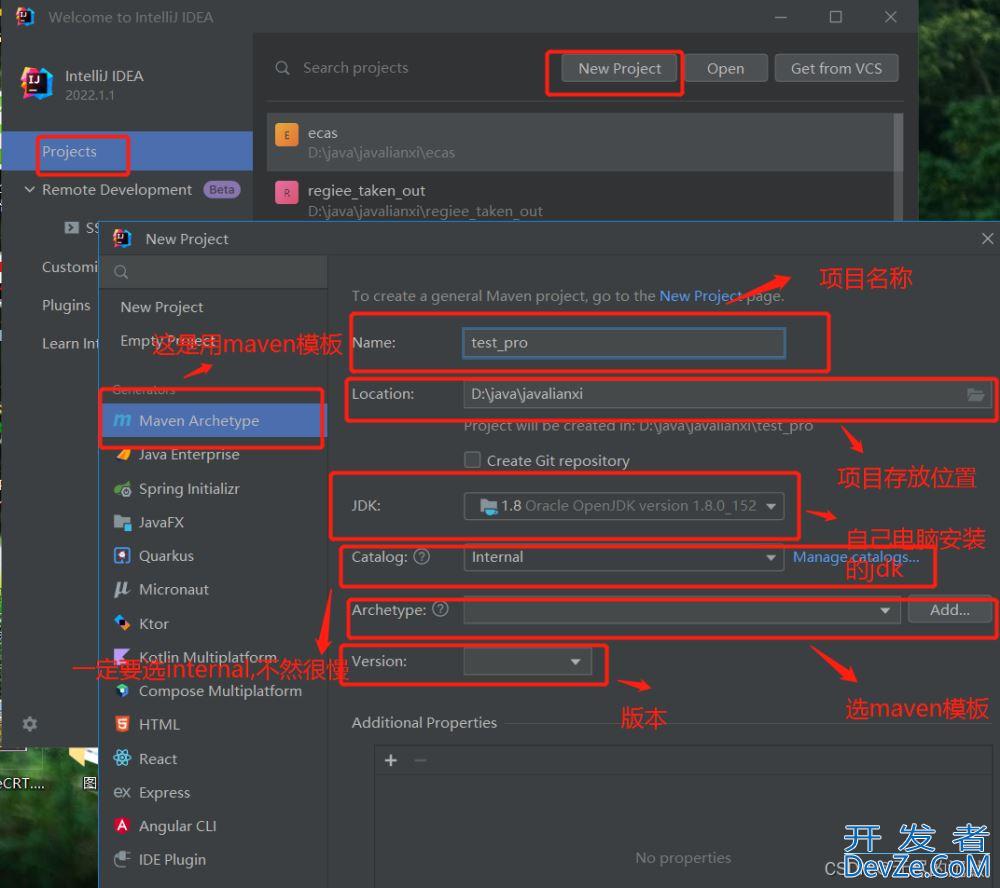The width and height of the screenshot is (1000, 888).
Task: Enable the Create Git repository checkbox
Action: pos(473,460)
